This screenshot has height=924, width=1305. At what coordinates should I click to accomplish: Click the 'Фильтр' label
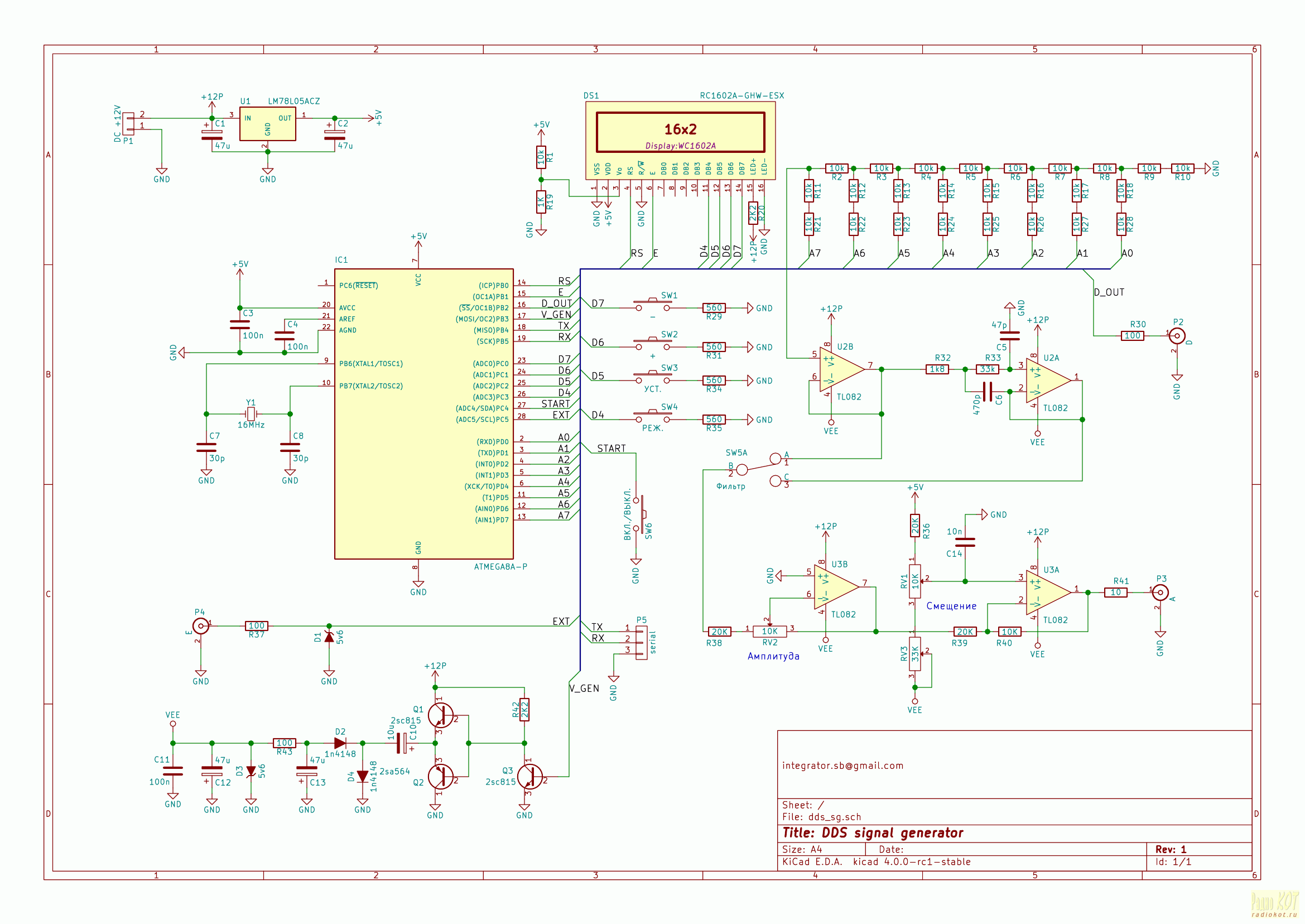[730, 487]
